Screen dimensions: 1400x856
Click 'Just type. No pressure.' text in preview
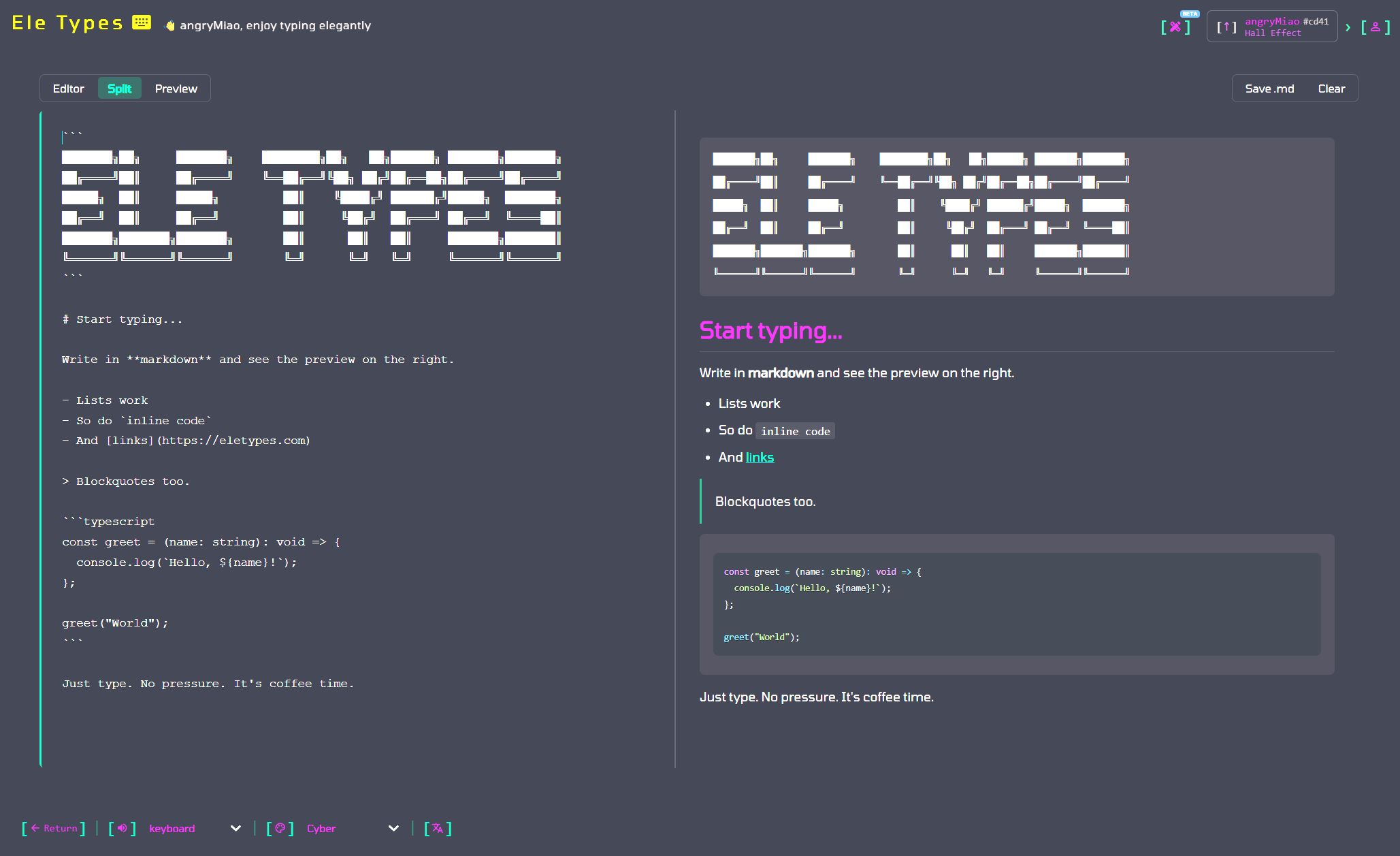coord(817,697)
